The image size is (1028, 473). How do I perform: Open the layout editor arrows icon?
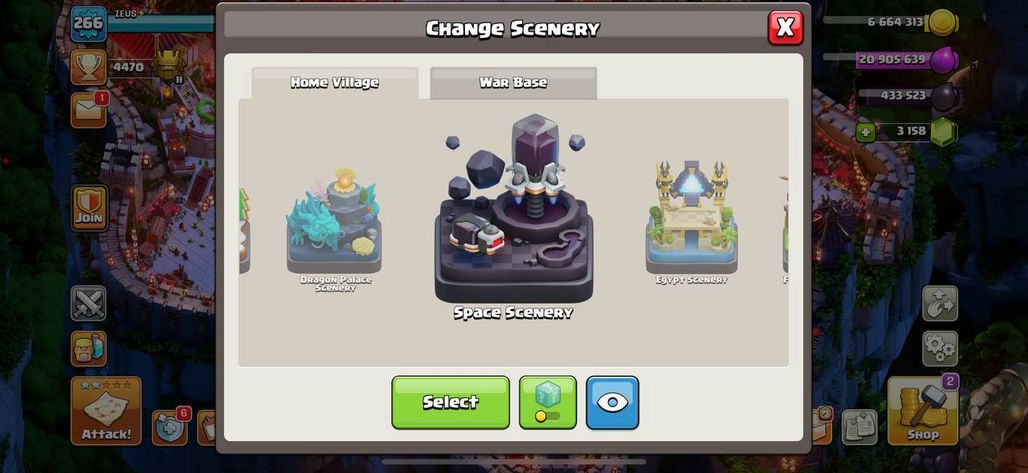939,303
